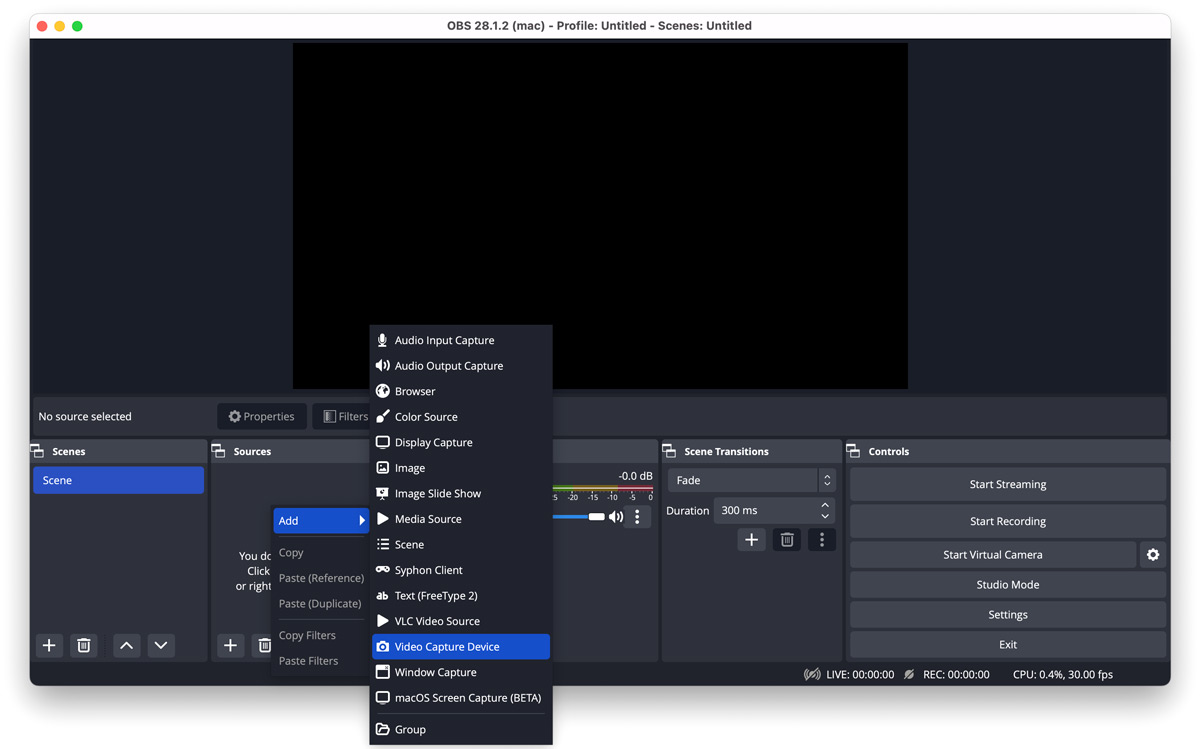
Task: Move the scene down with the arrow button
Action: [161, 645]
